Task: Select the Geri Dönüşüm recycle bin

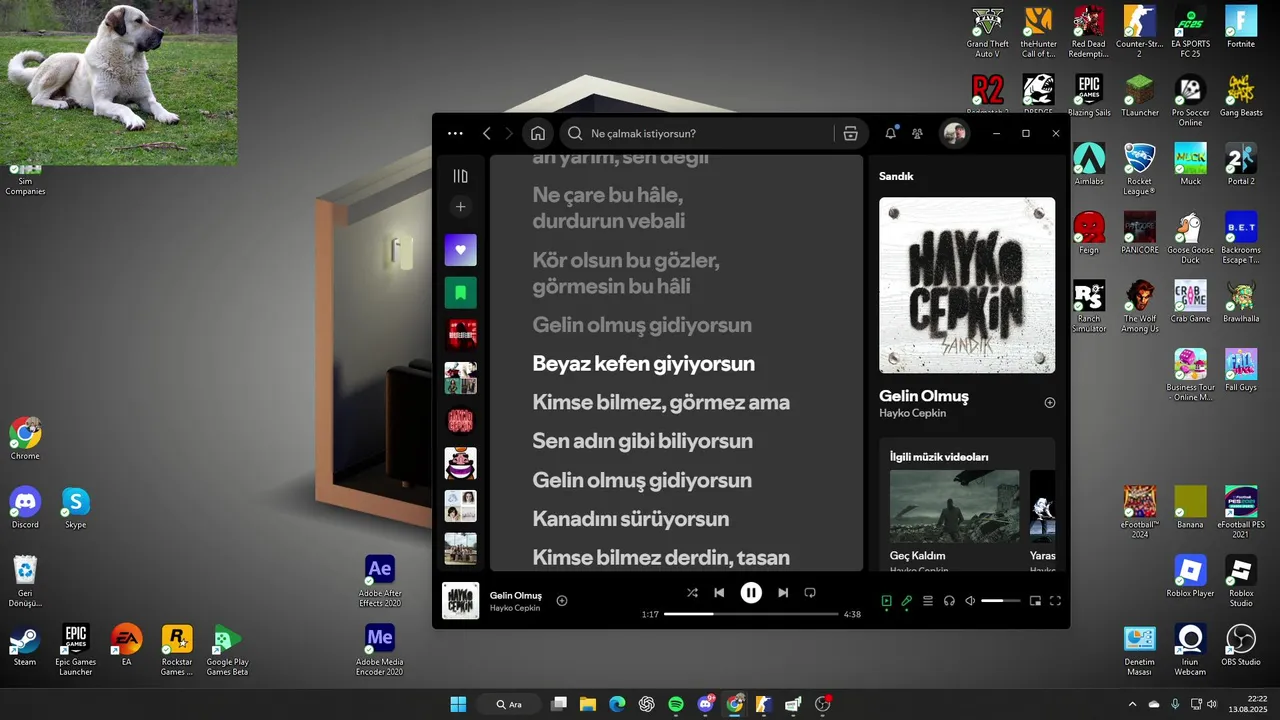Action: [x=25, y=582]
